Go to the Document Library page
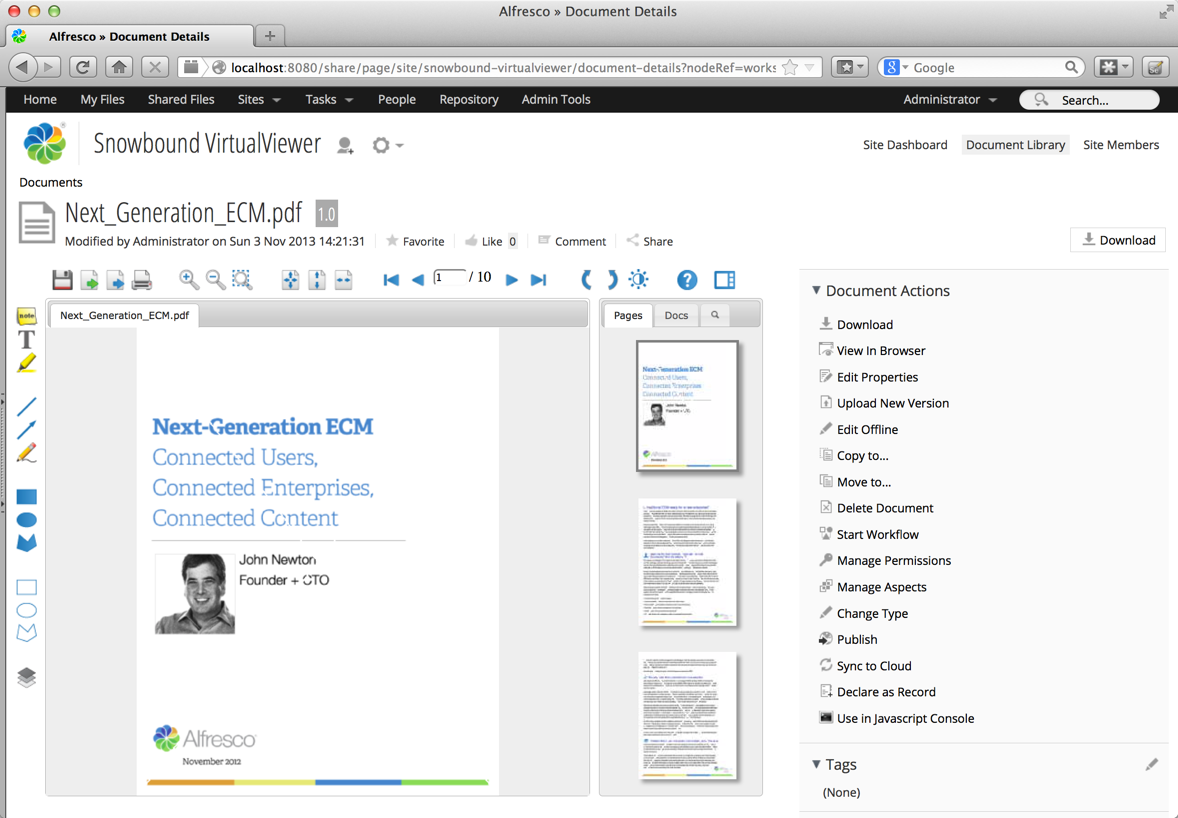The height and width of the screenshot is (818, 1178). [x=1016, y=145]
